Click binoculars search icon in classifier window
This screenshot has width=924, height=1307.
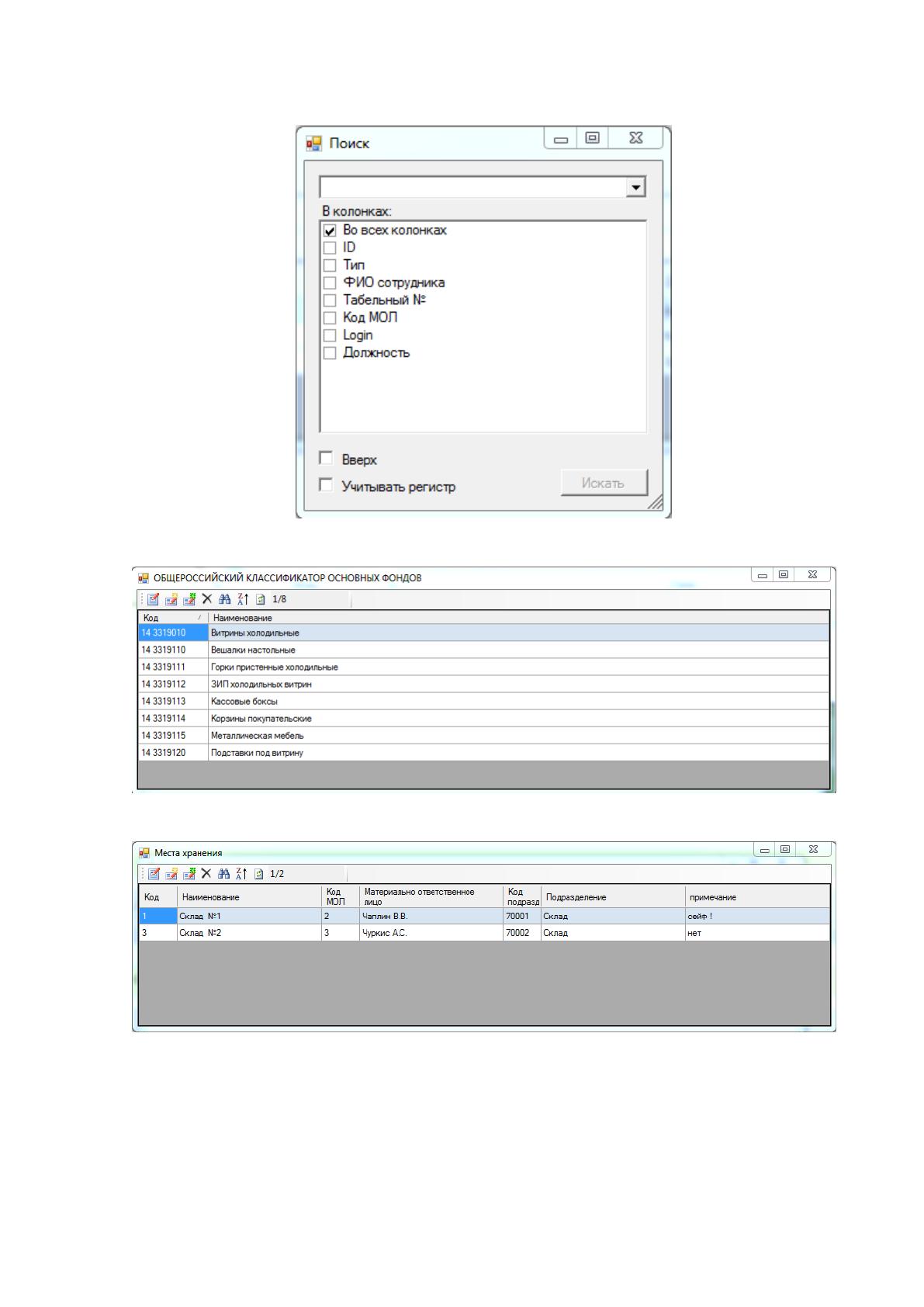click(x=225, y=599)
